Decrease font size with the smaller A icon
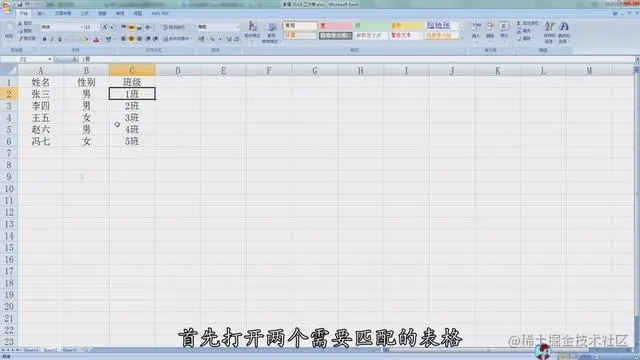This screenshot has width=640, height=360. click(112, 27)
